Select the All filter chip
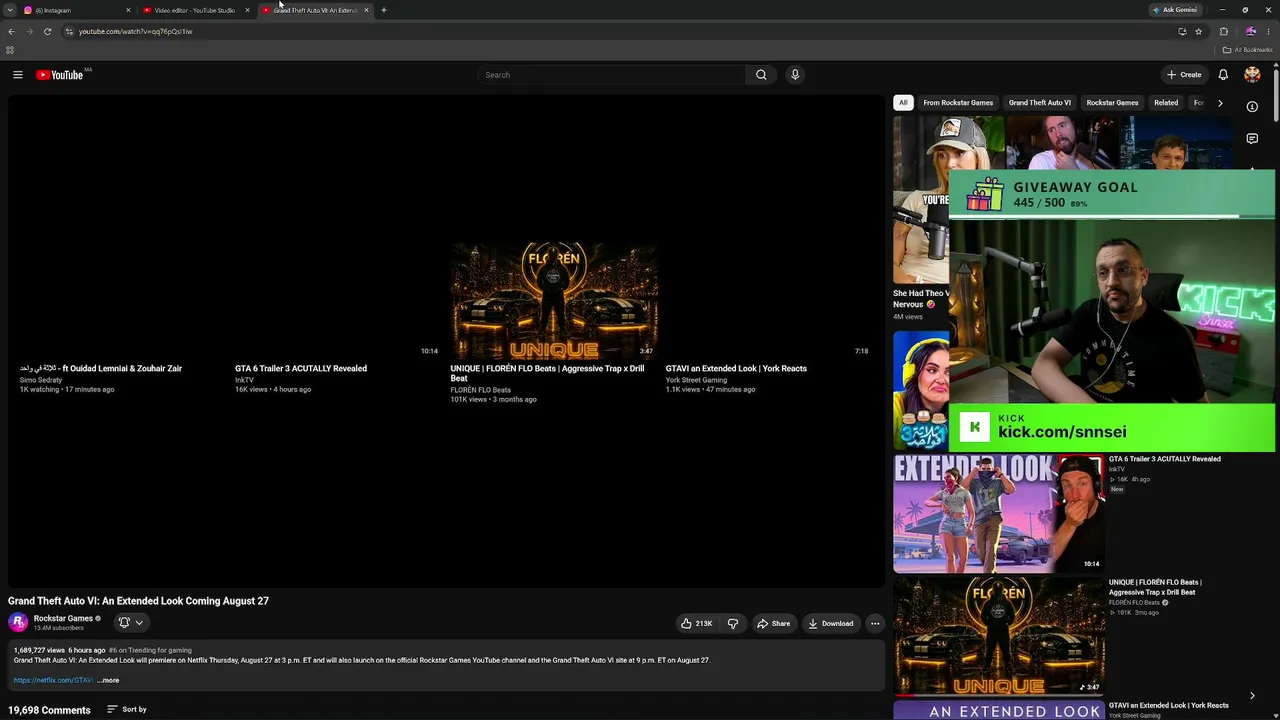The width and height of the screenshot is (1280, 720). [x=903, y=103]
